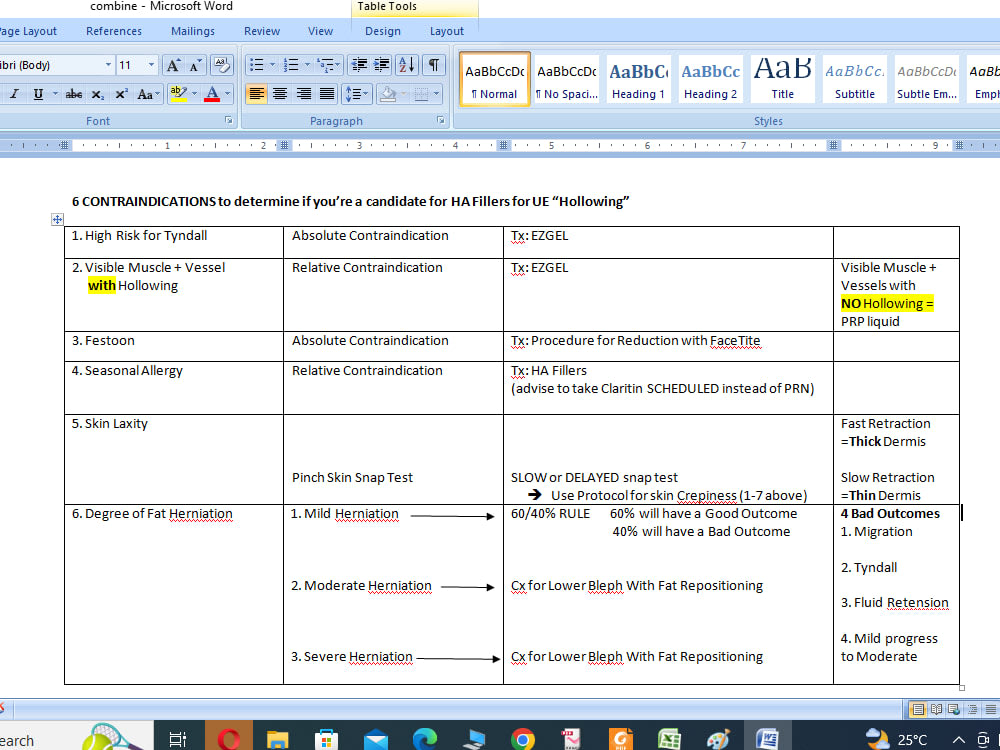Center align text

click(280, 94)
